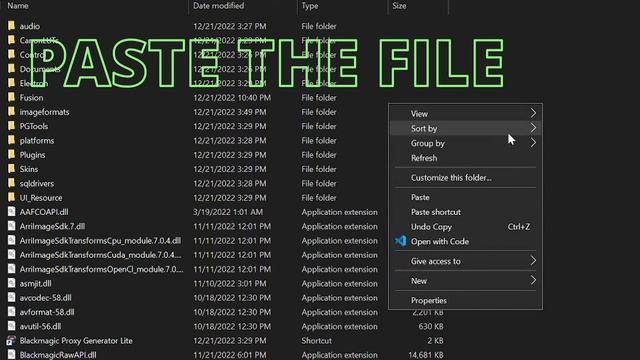
Task: Select the UI_Resource folder icon
Action: pos(11,197)
